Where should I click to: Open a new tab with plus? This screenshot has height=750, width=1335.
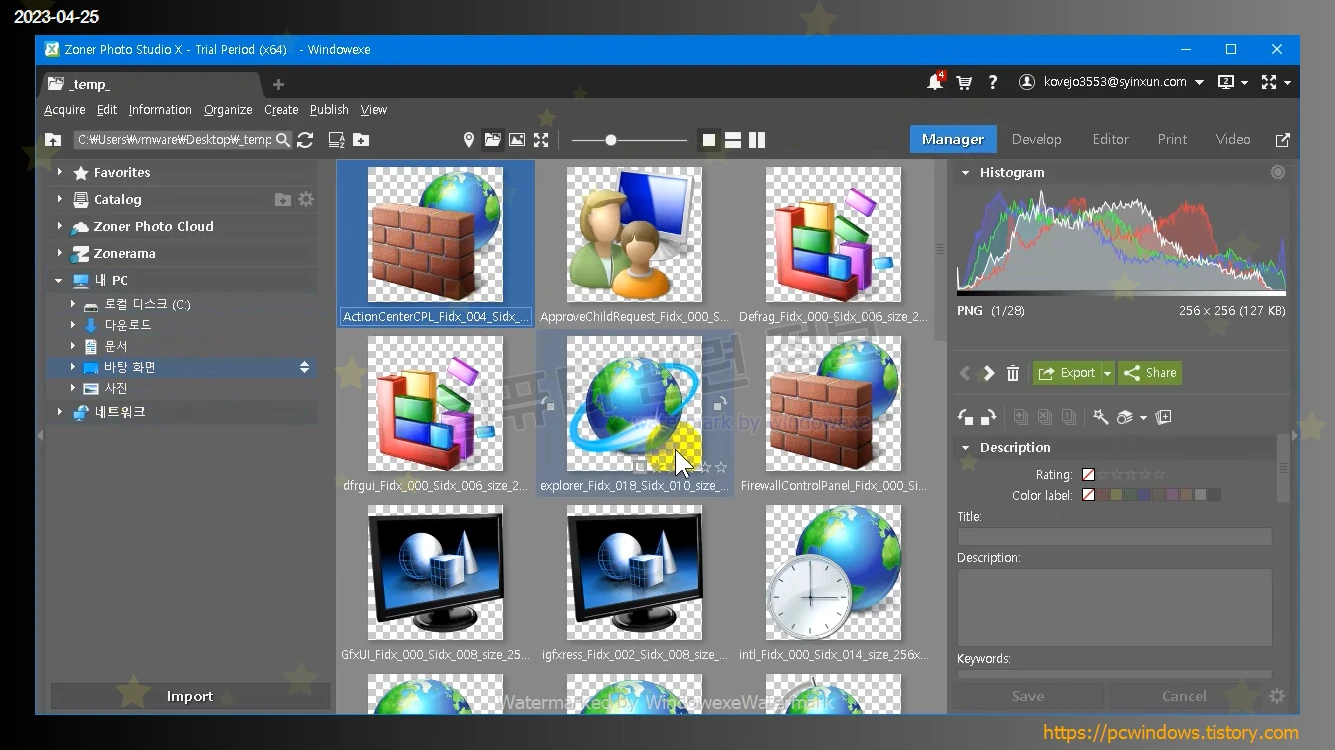[x=278, y=84]
